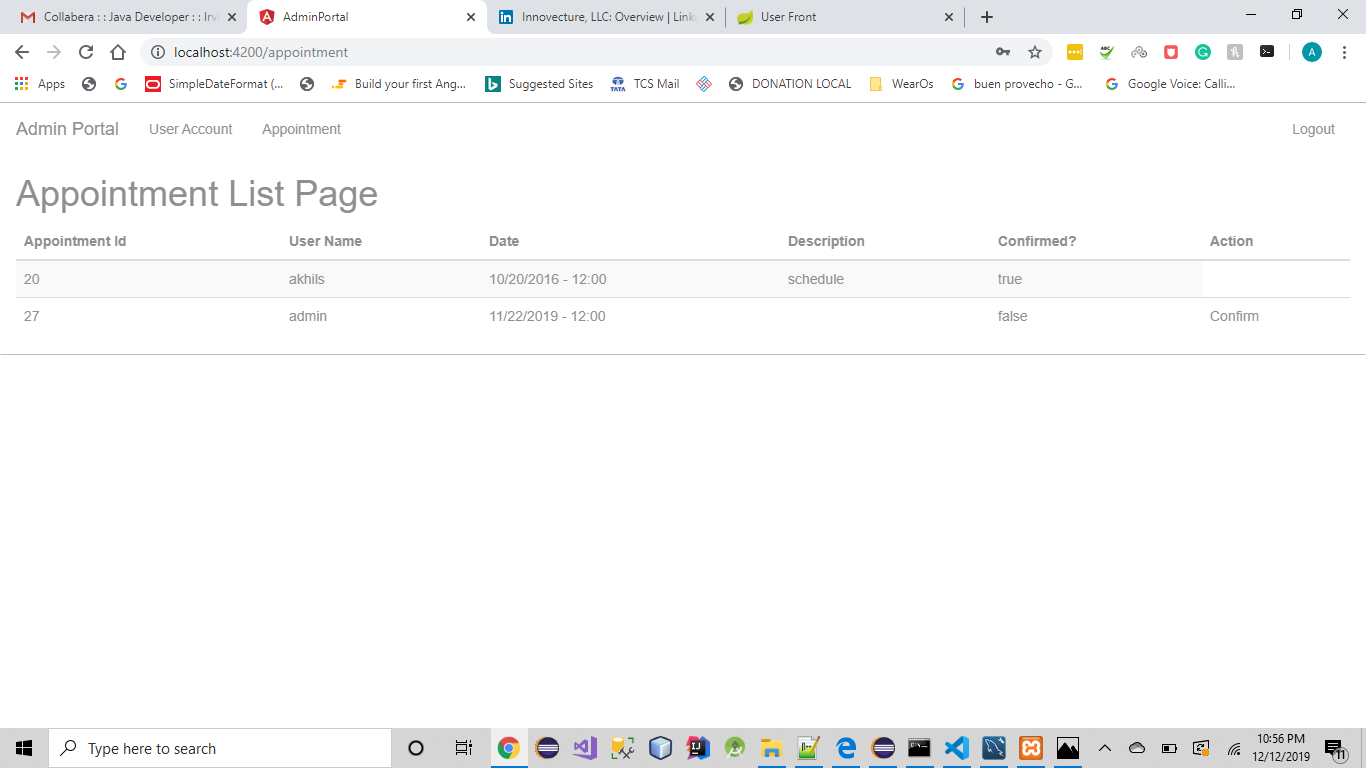Viewport: 1366px width, 768px height.
Task: Click the Confirmed? column header
Action: pyautogui.click(x=1037, y=241)
